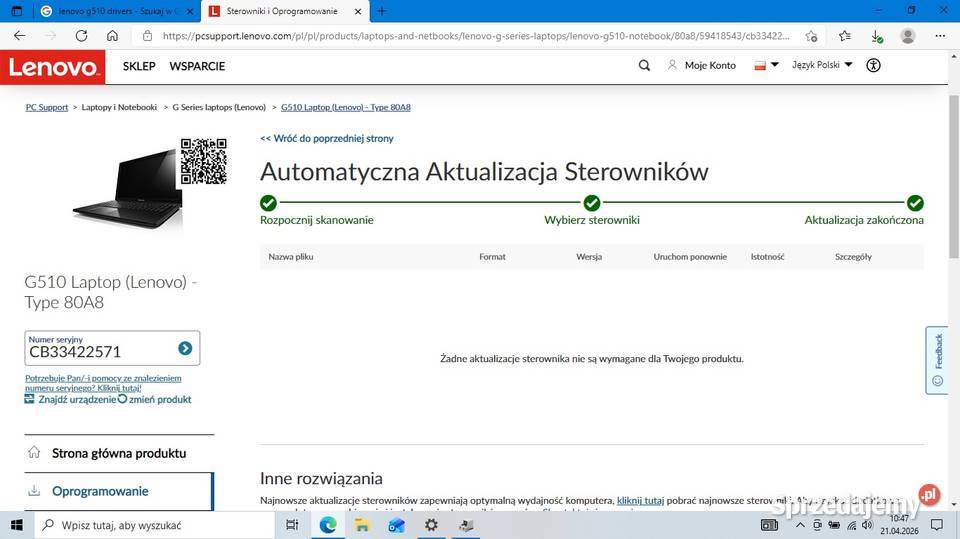The width and height of the screenshot is (960, 539).
Task: Open the Mail app from the taskbar
Action: pos(397,525)
